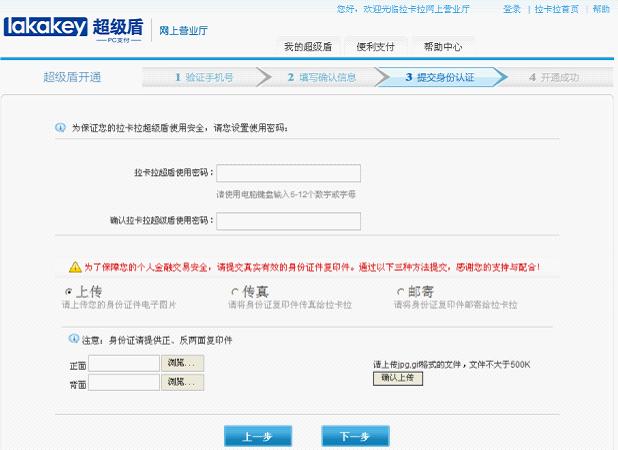This screenshot has height=450, width=618.
Task: Click the 背面 file path field
Action: 124,382
